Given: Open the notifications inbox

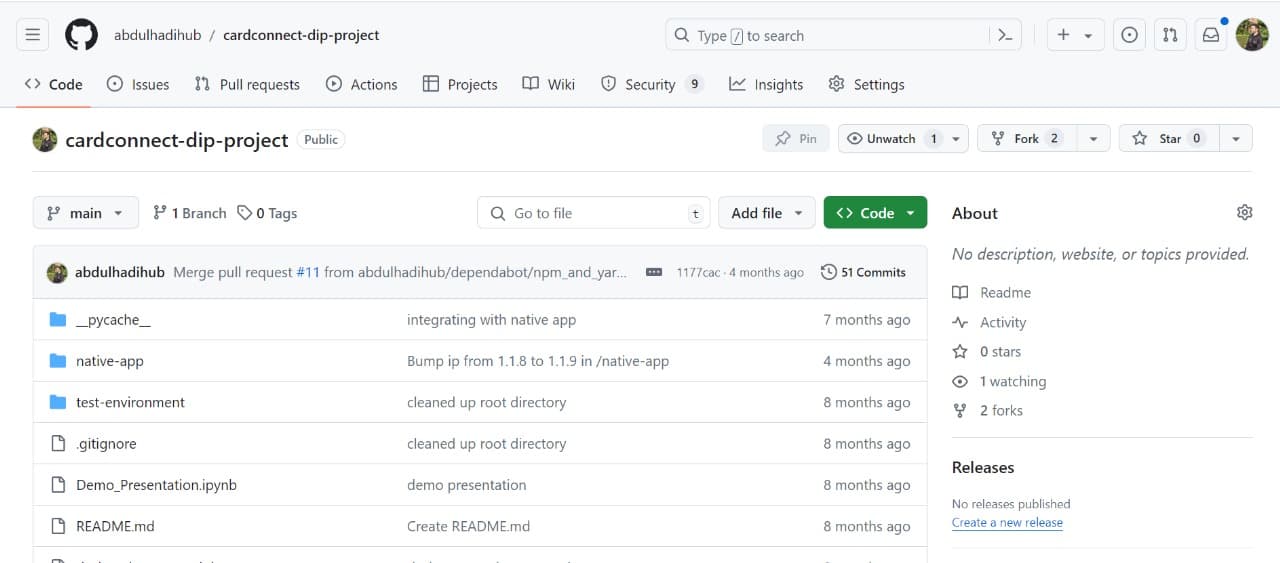Looking at the screenshot, I should [1211, 35].
